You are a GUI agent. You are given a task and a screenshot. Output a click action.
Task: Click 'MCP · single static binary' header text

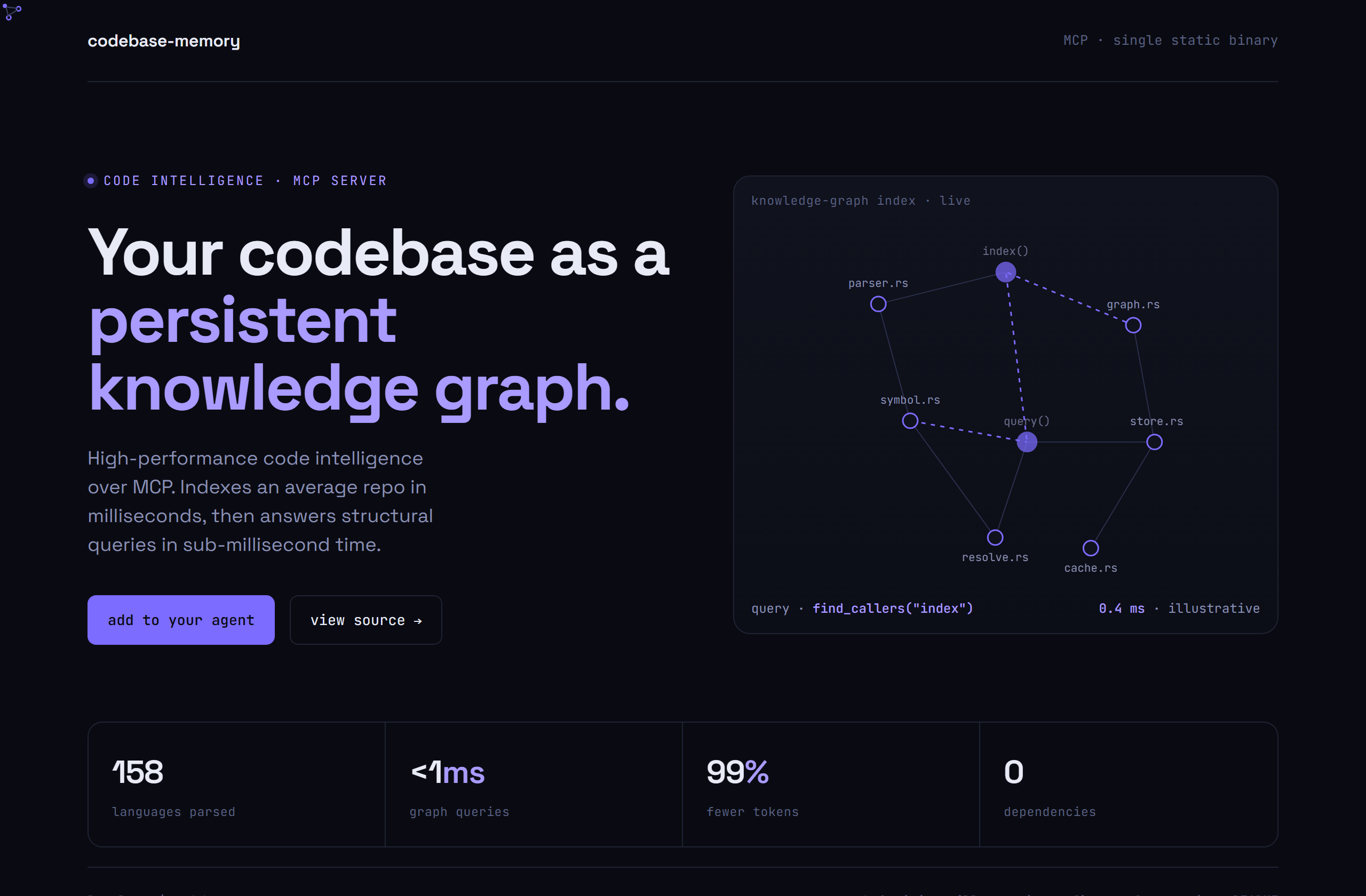pos(1170,40)
